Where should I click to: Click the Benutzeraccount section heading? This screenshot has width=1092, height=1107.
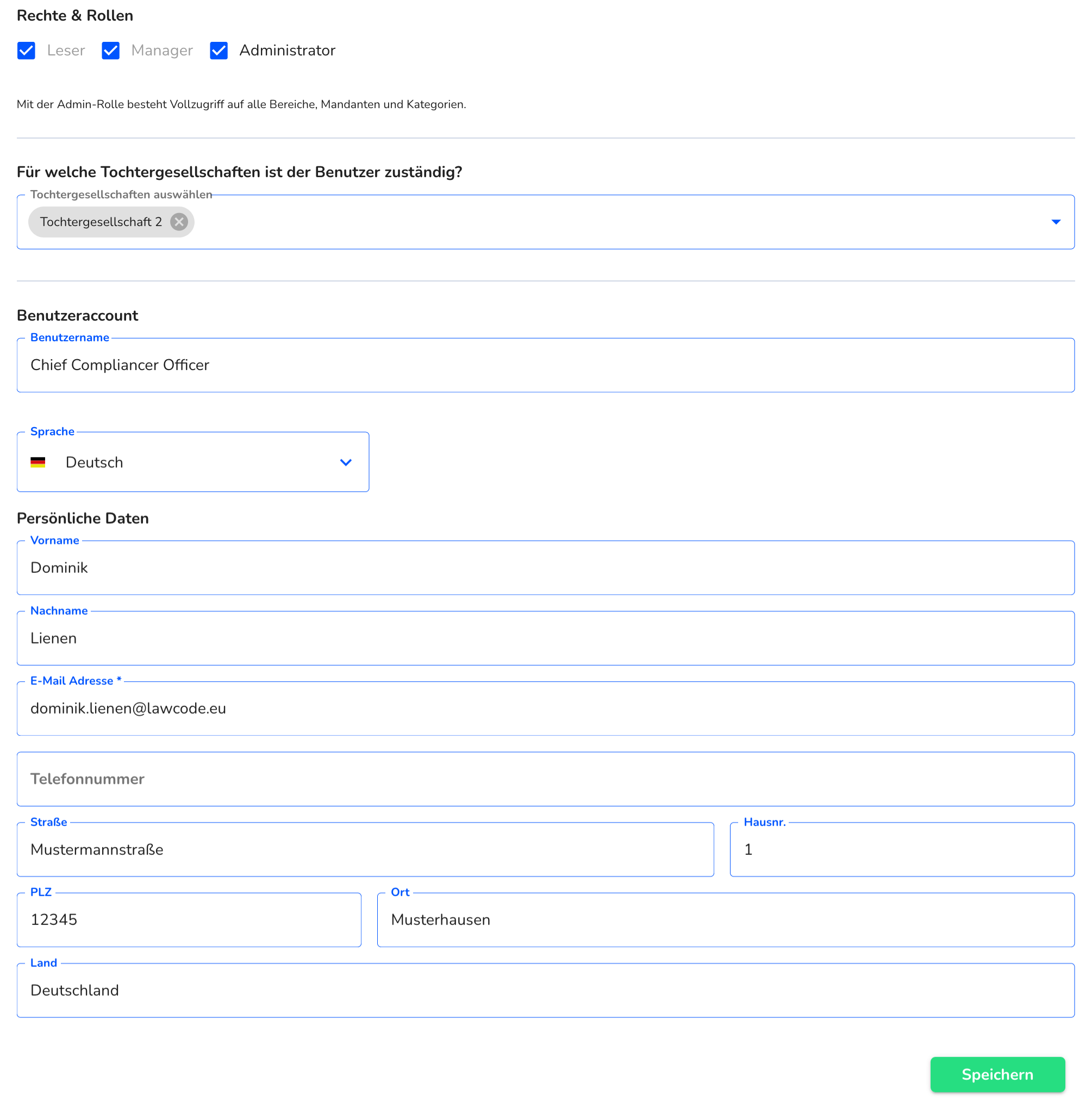(x=77, y=316)
